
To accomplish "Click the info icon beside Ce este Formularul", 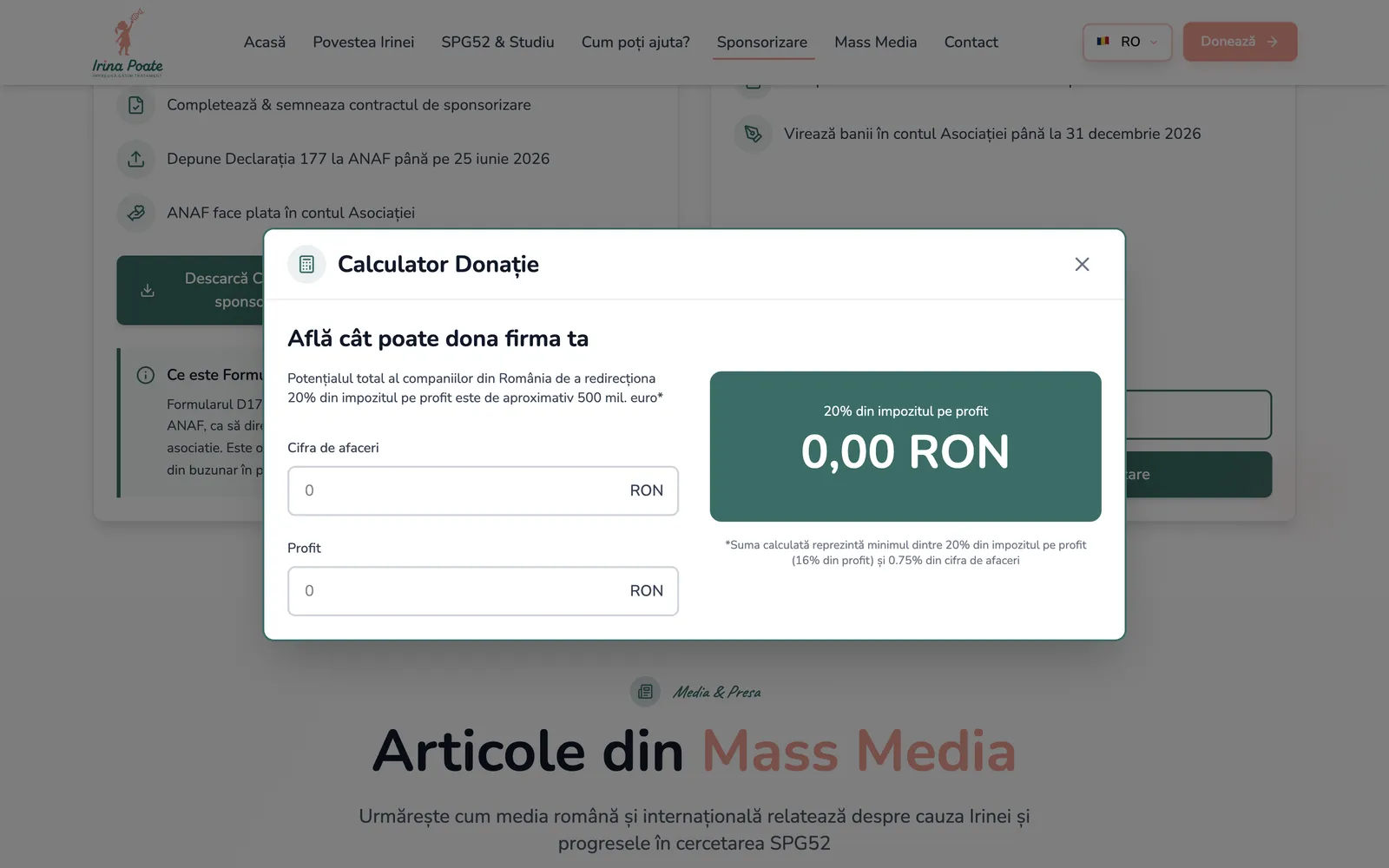I will click(x=146, y=375).
